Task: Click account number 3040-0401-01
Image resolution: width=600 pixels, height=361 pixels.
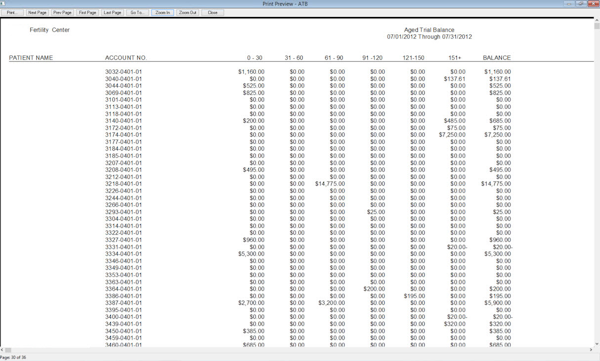Action: coord(123,79)
